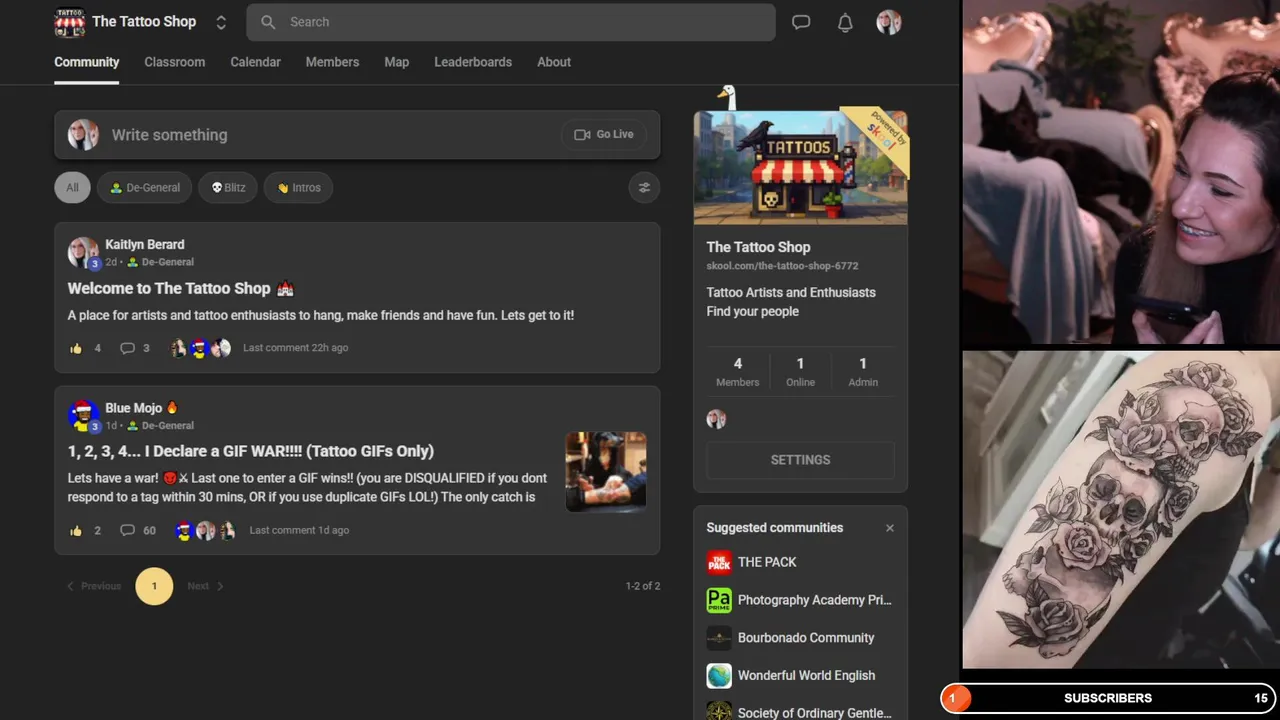View the 4 Members count
This screenshot has height=720, width=1280.
[x=738, y=371]
